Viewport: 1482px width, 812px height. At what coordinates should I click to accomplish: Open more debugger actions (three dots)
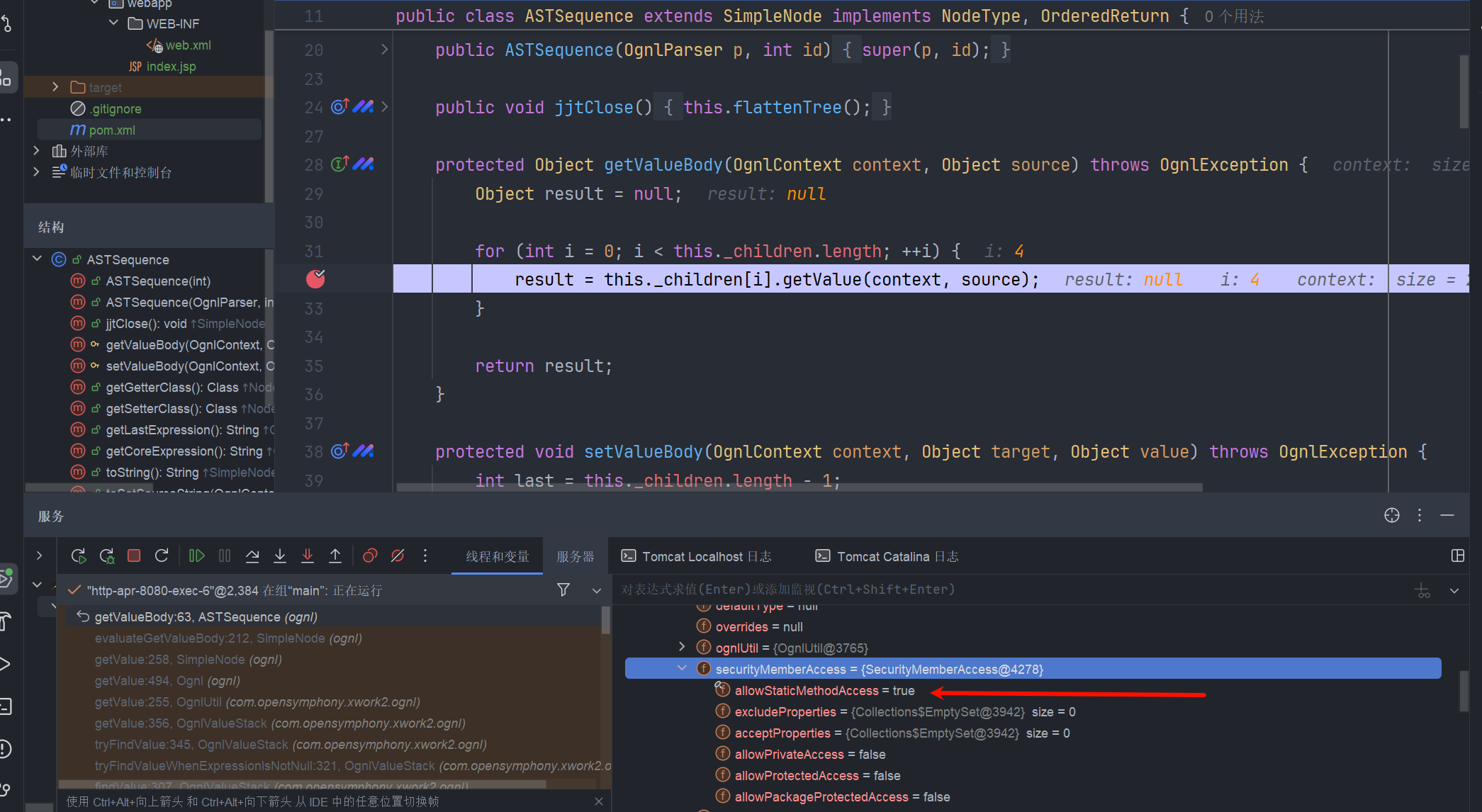[x=425, y=556]
